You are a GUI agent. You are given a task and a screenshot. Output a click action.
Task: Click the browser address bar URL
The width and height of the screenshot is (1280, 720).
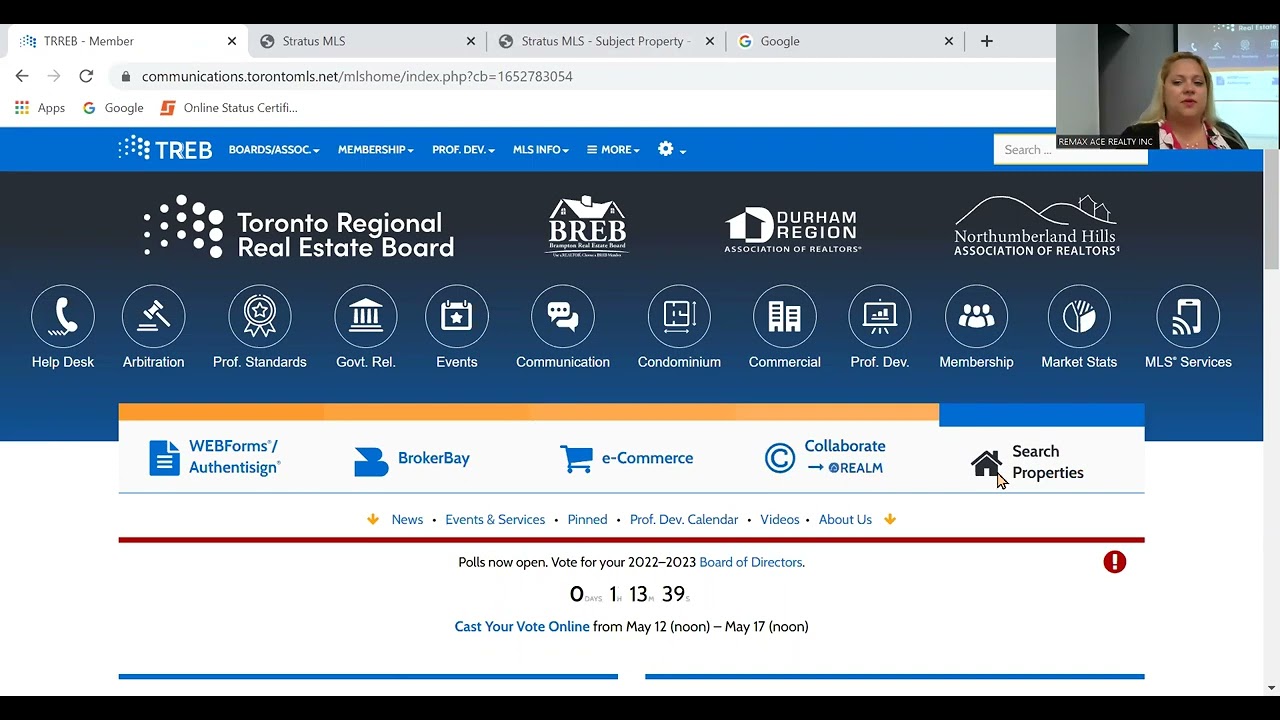pyautogui.click(x=357, y=76)
